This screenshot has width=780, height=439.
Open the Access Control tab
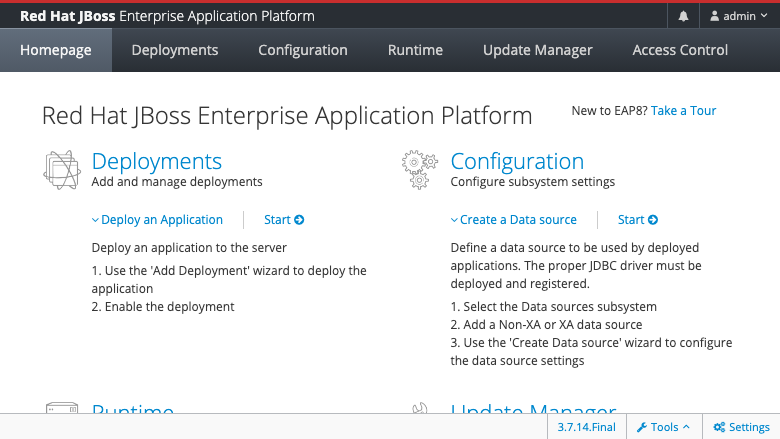click(x=680, y=50)
